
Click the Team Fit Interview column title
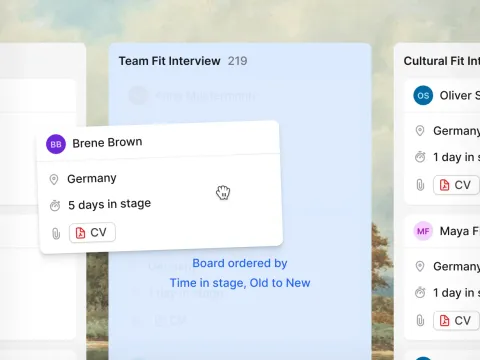[x=169, y=61]
